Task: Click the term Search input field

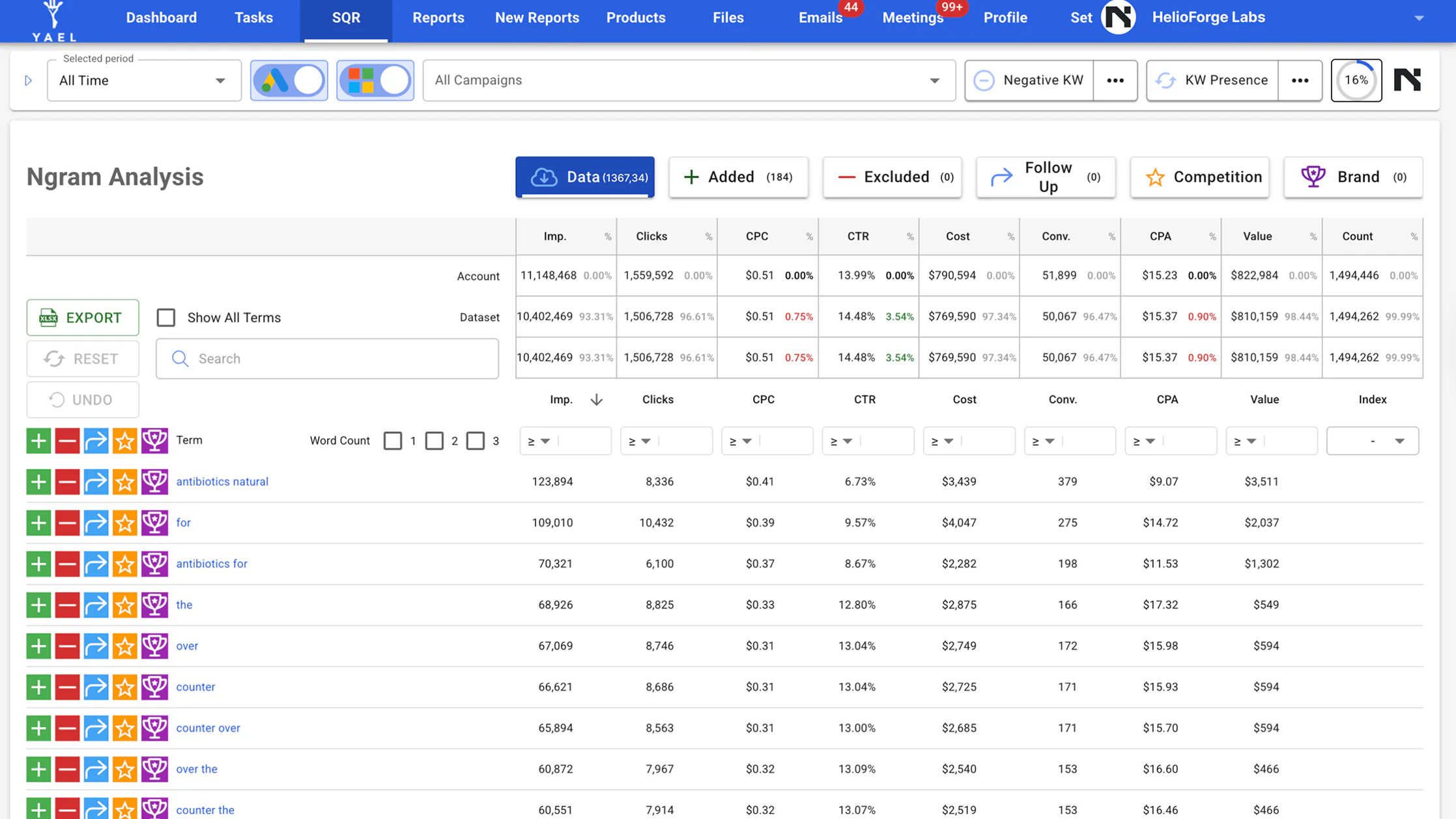Action: pyautogui.click(x=327, y=358)
